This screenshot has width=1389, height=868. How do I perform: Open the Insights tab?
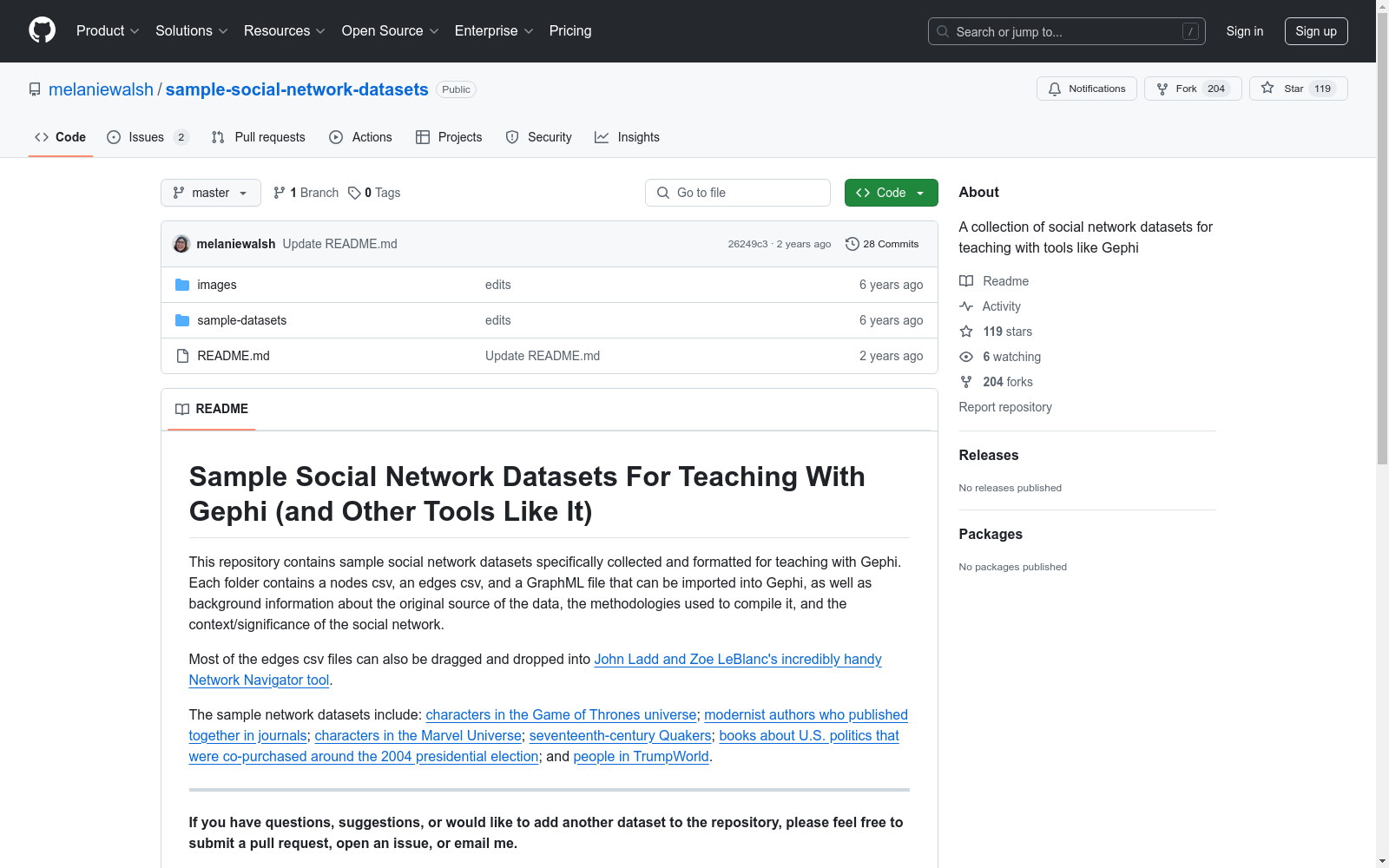[x=627, y=137]
